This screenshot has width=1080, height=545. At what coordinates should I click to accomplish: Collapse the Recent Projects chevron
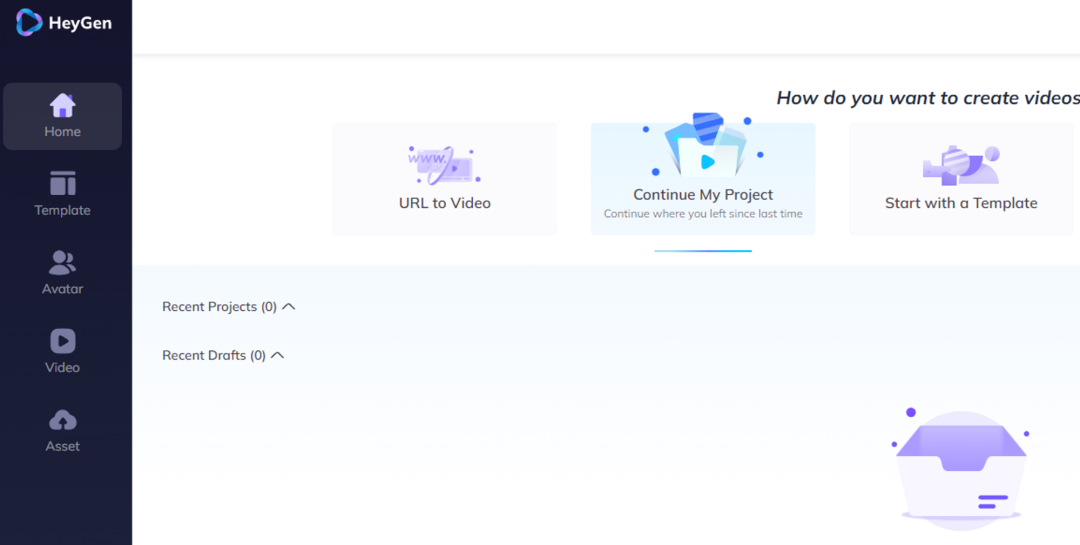pyautogui.click(x=289, y=307)
